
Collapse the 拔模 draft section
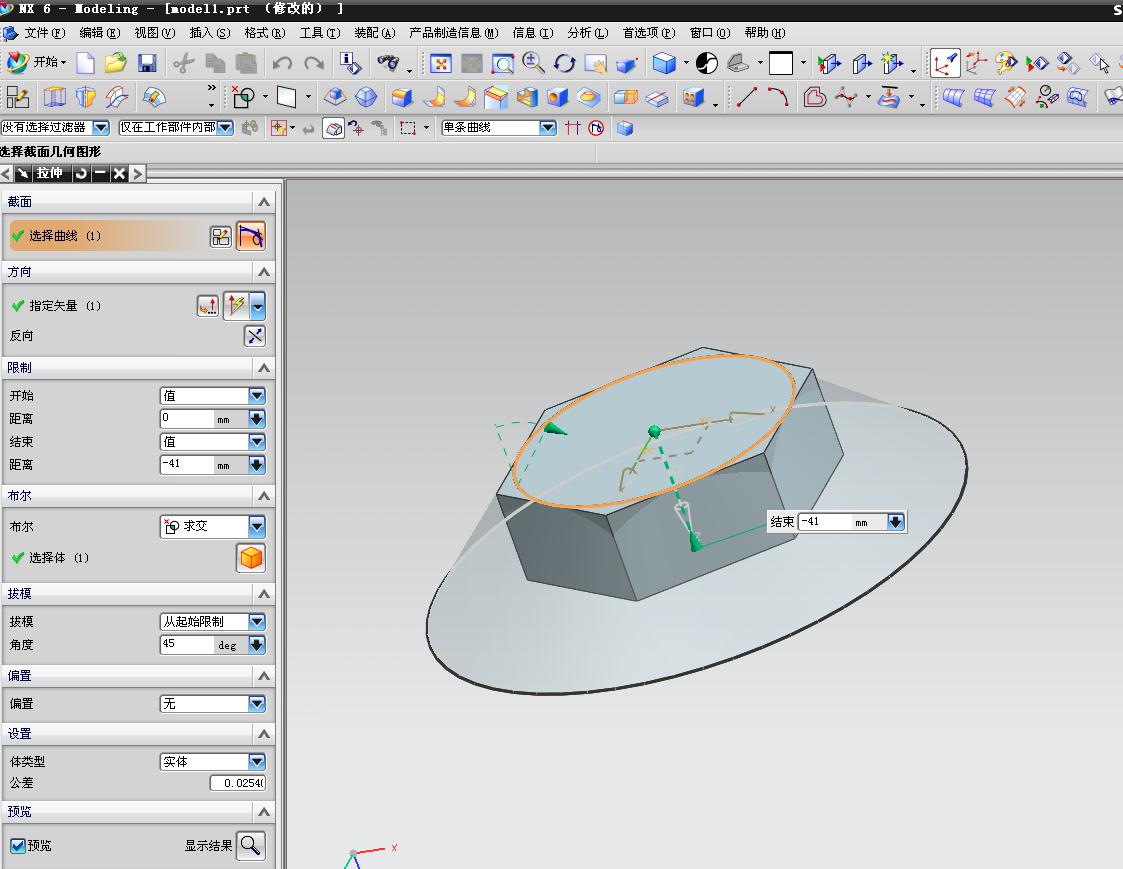[x=263, y=594]
